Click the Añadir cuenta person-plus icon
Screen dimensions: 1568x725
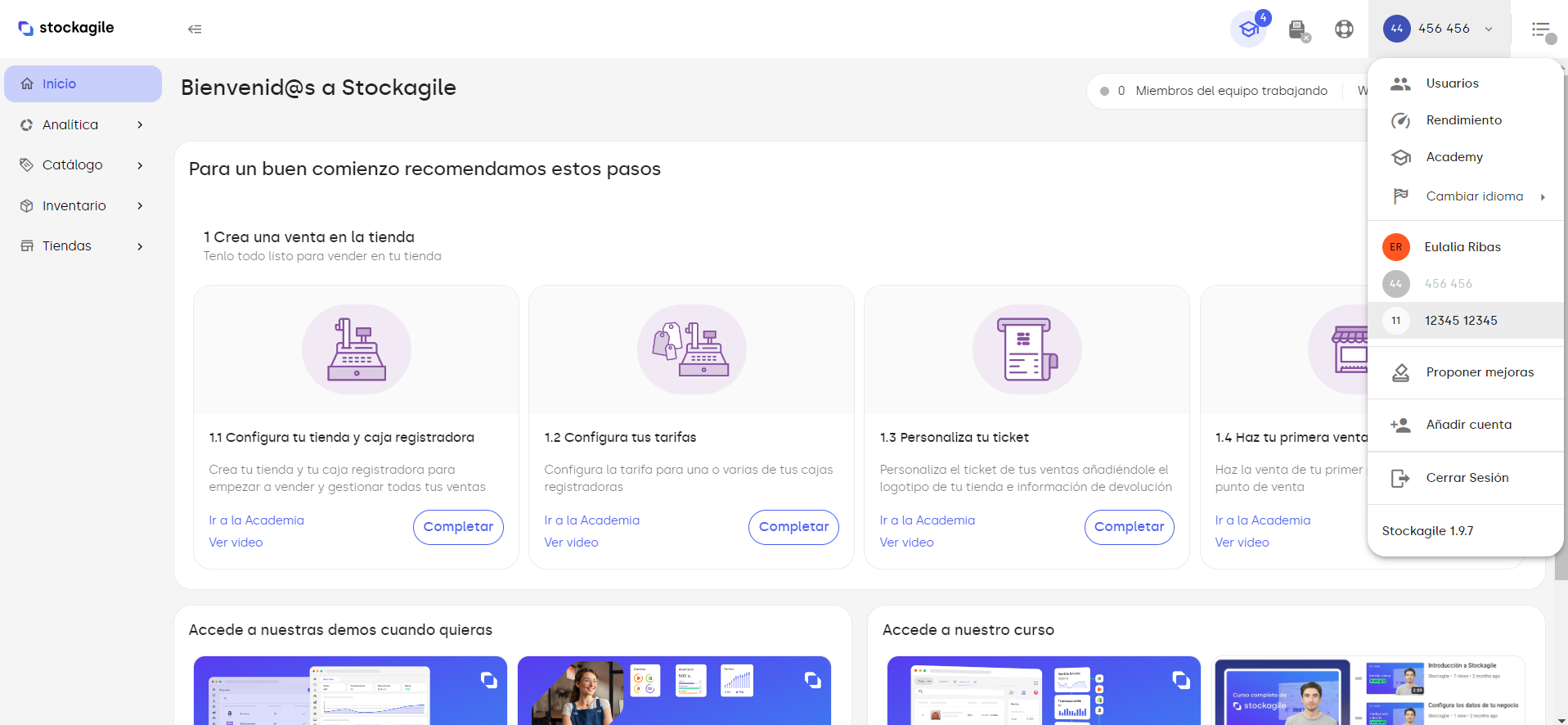[x=1401, y=425]
